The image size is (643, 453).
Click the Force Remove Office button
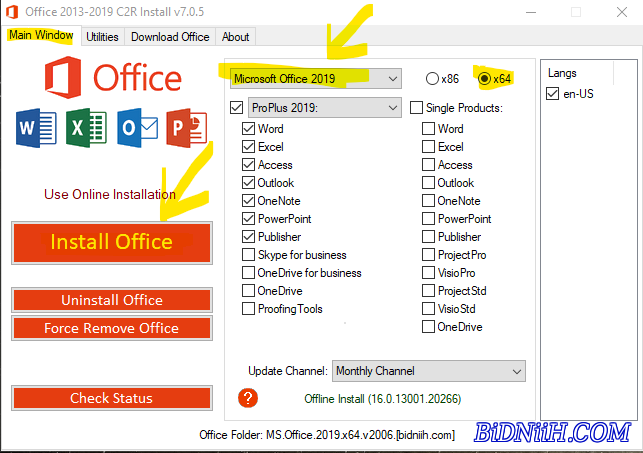coord(112,328)
